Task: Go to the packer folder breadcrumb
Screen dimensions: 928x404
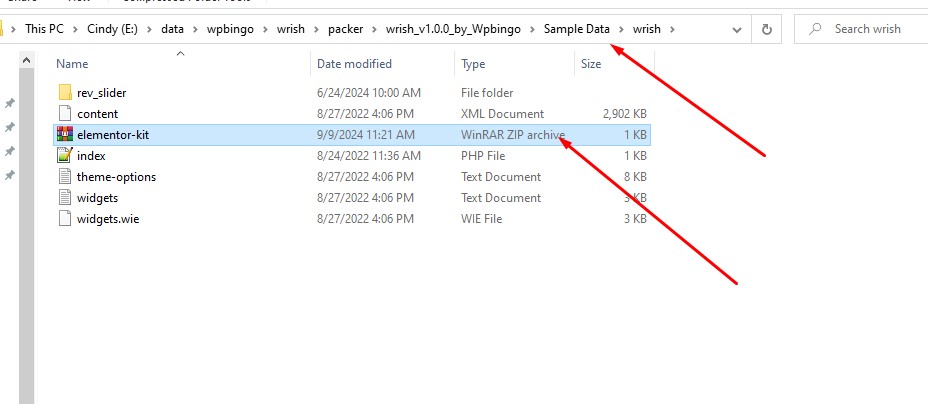Action: click(x=346, y=29)
